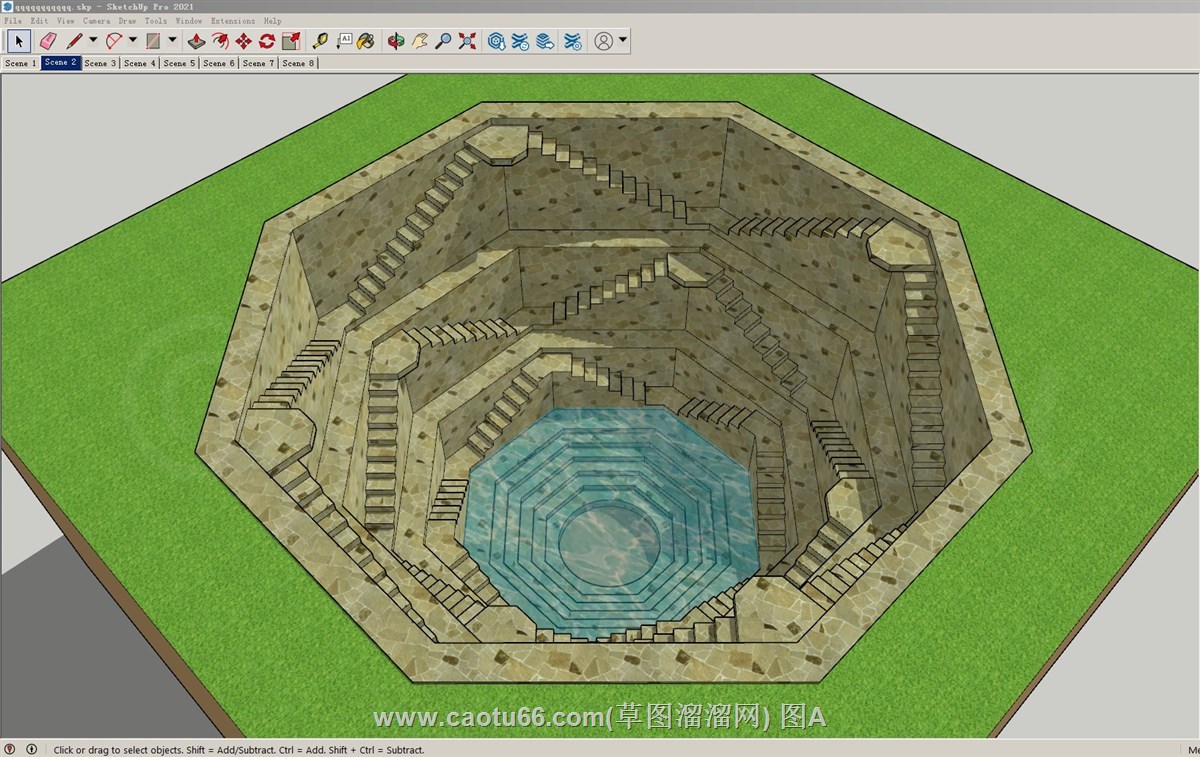Open the user account dropdown arrow
1200x757 pixels.
623,41
